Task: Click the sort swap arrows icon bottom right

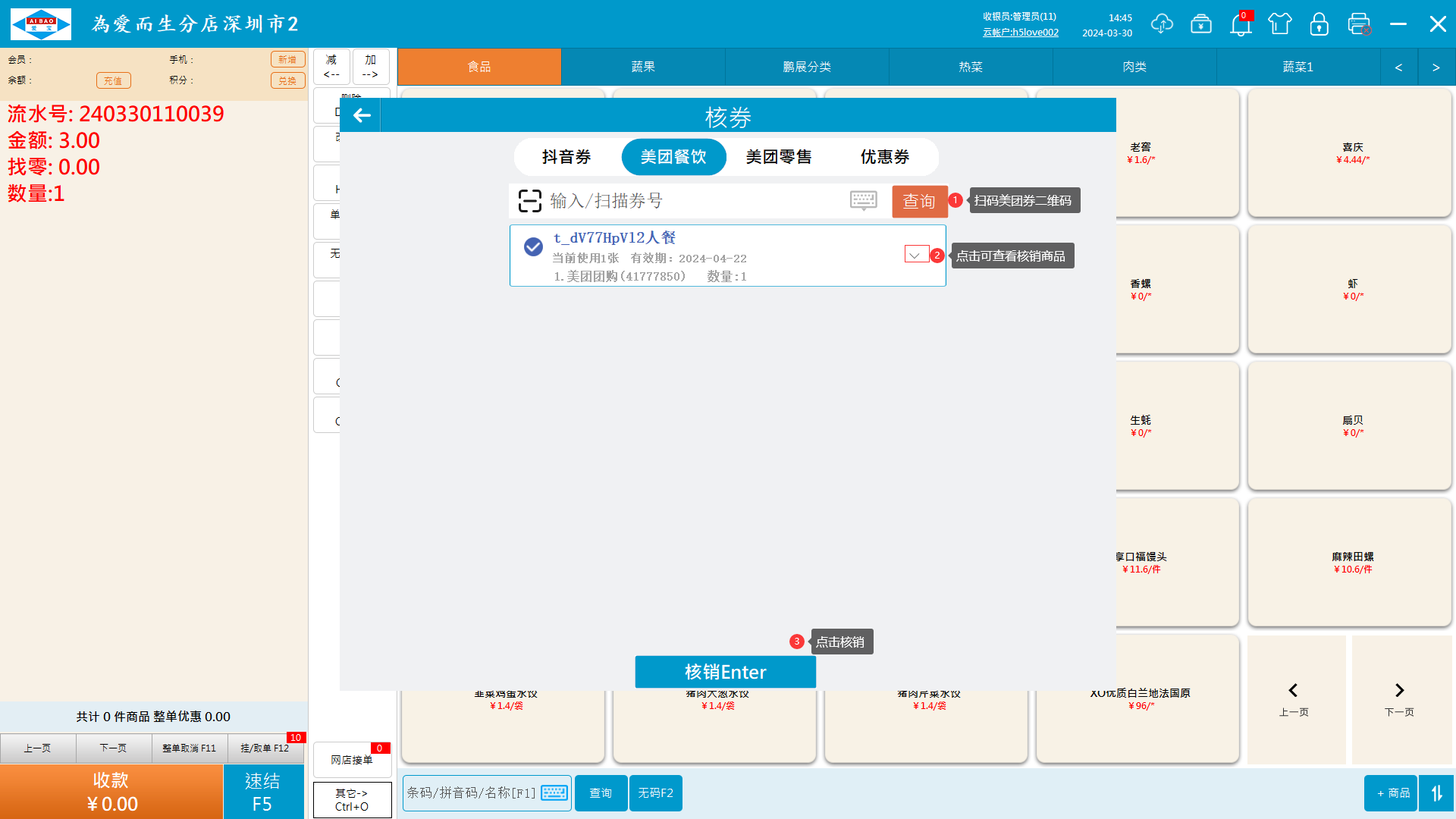Action: (1436, 793)
